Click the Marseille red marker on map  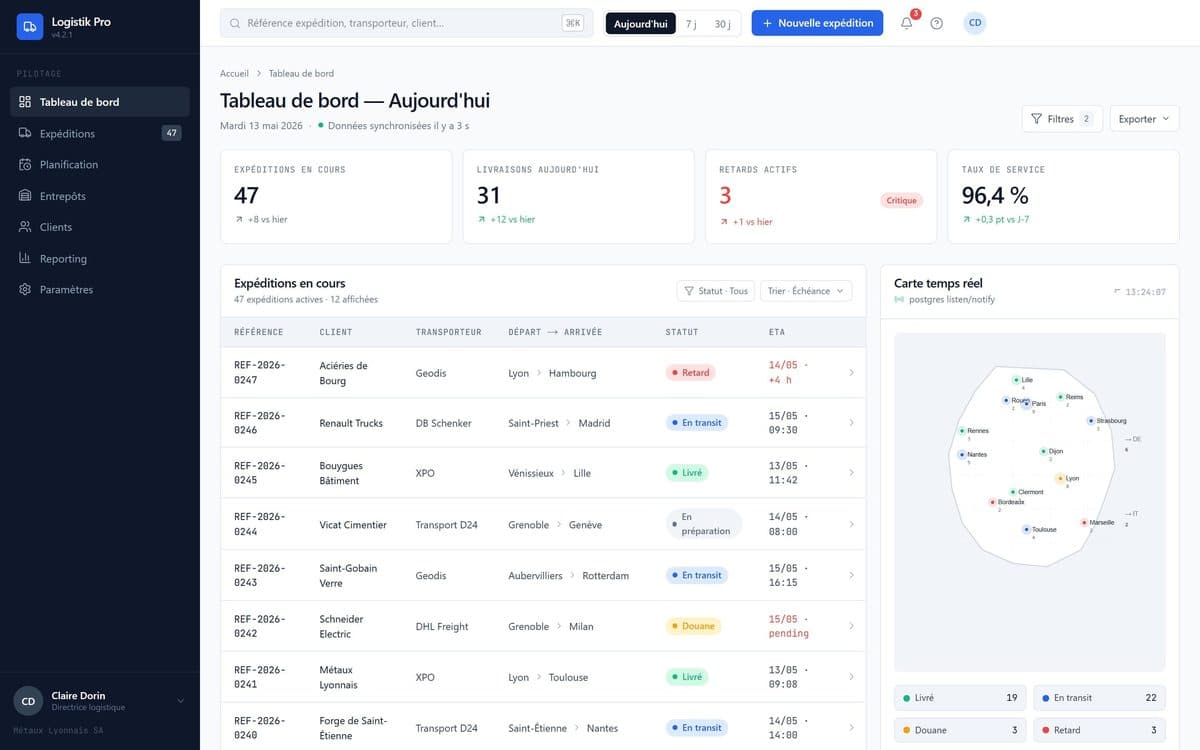click(x=1084, y=522)
